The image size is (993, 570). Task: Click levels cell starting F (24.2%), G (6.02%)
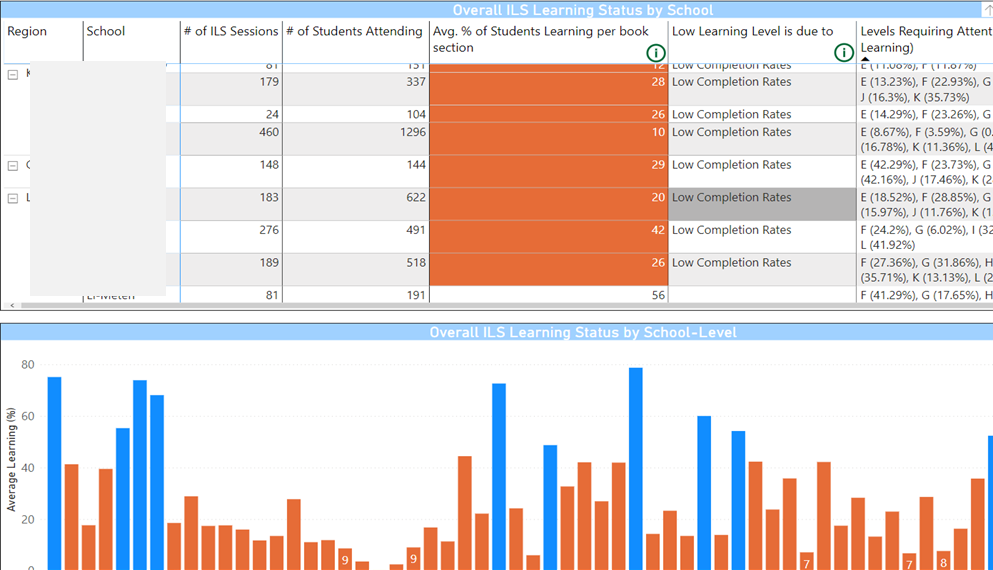(x=925, y=238)
